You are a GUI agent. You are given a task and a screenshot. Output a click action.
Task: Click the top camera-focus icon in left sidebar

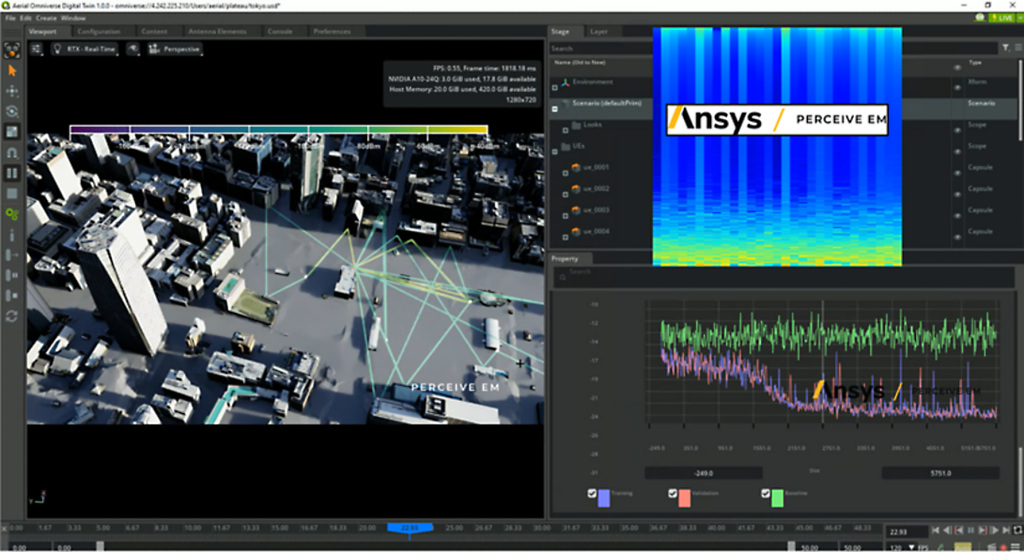click(x=12, y=50)
